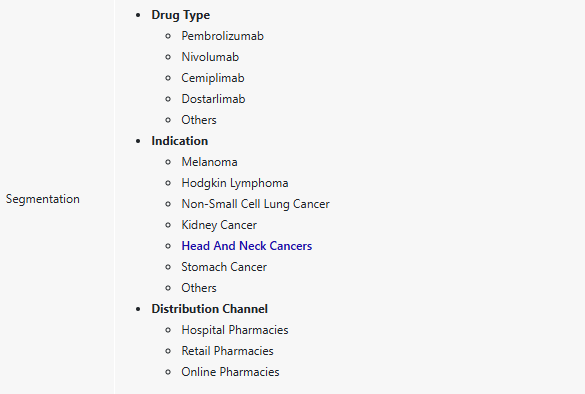Select the Pembrolizumab list item

tap(222, 36)
